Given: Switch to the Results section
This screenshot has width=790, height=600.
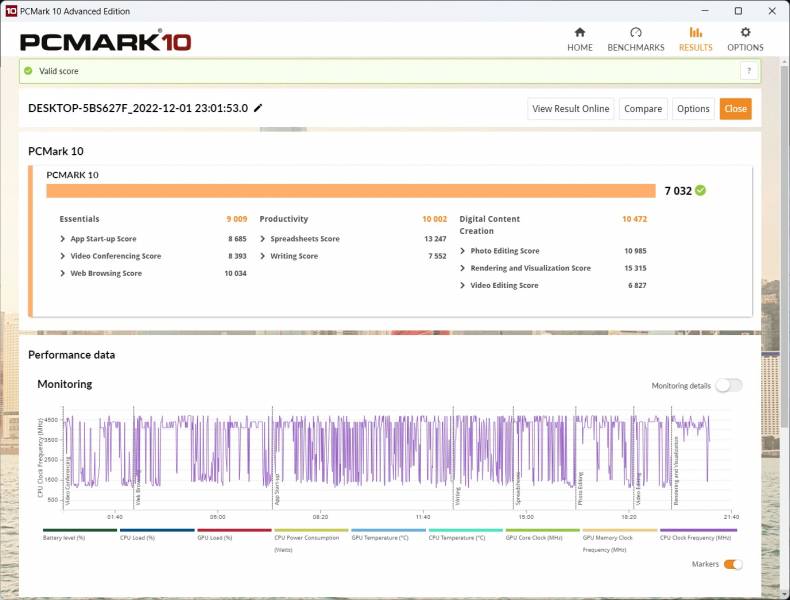Looking at the screenshot, I should (695, 40).
